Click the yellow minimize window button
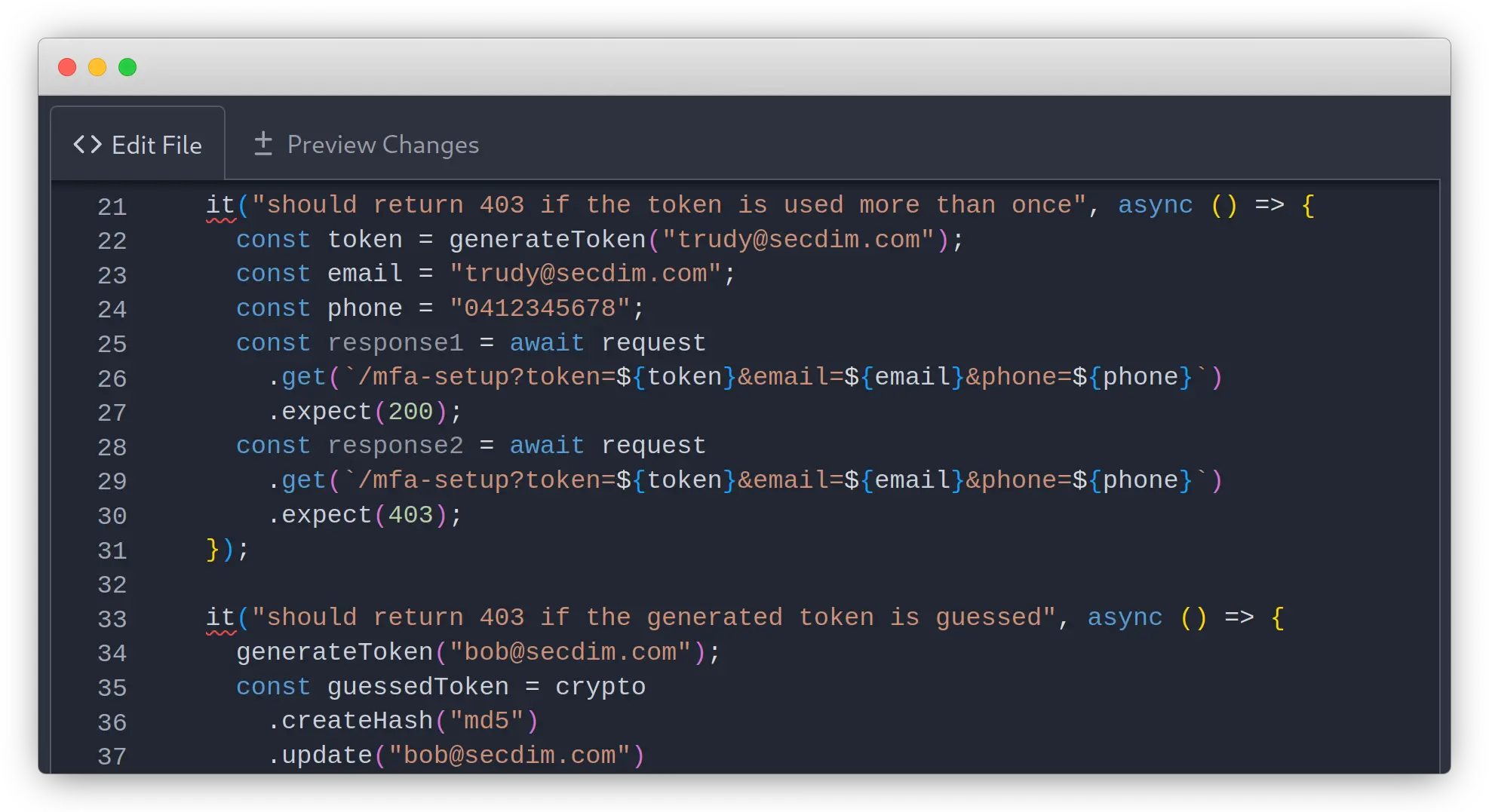Viewport: 1489px width, 812px height. click(97, 67)
